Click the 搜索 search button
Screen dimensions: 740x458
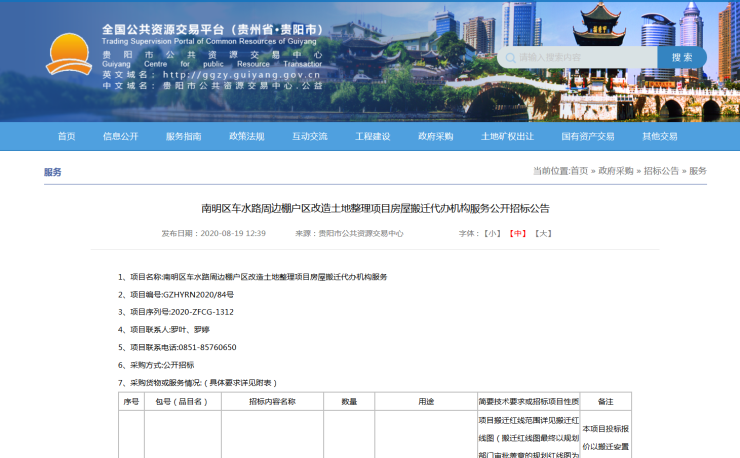(x=682, y=57)
